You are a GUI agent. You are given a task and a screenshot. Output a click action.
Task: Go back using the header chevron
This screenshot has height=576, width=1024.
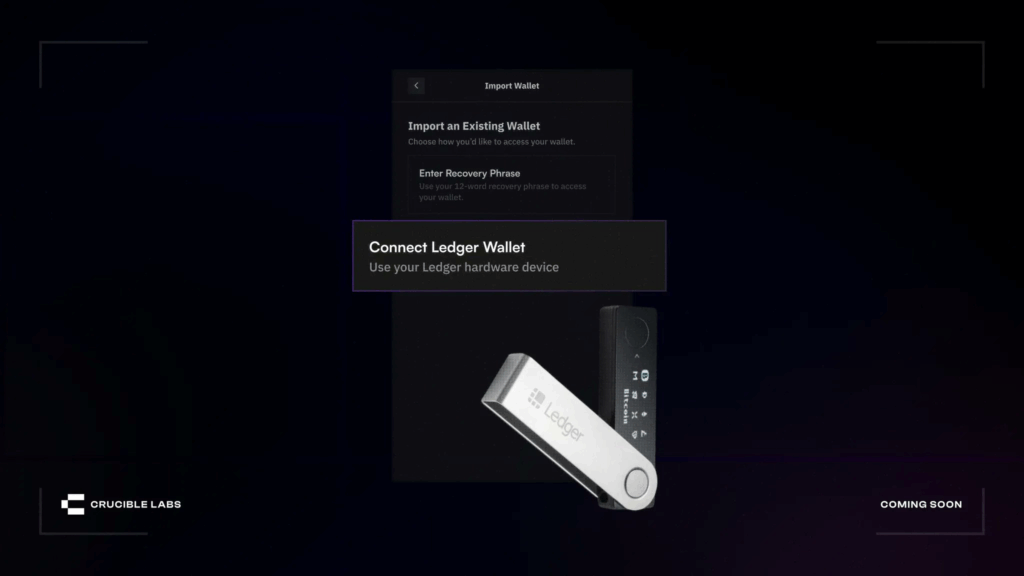point(416,86)
